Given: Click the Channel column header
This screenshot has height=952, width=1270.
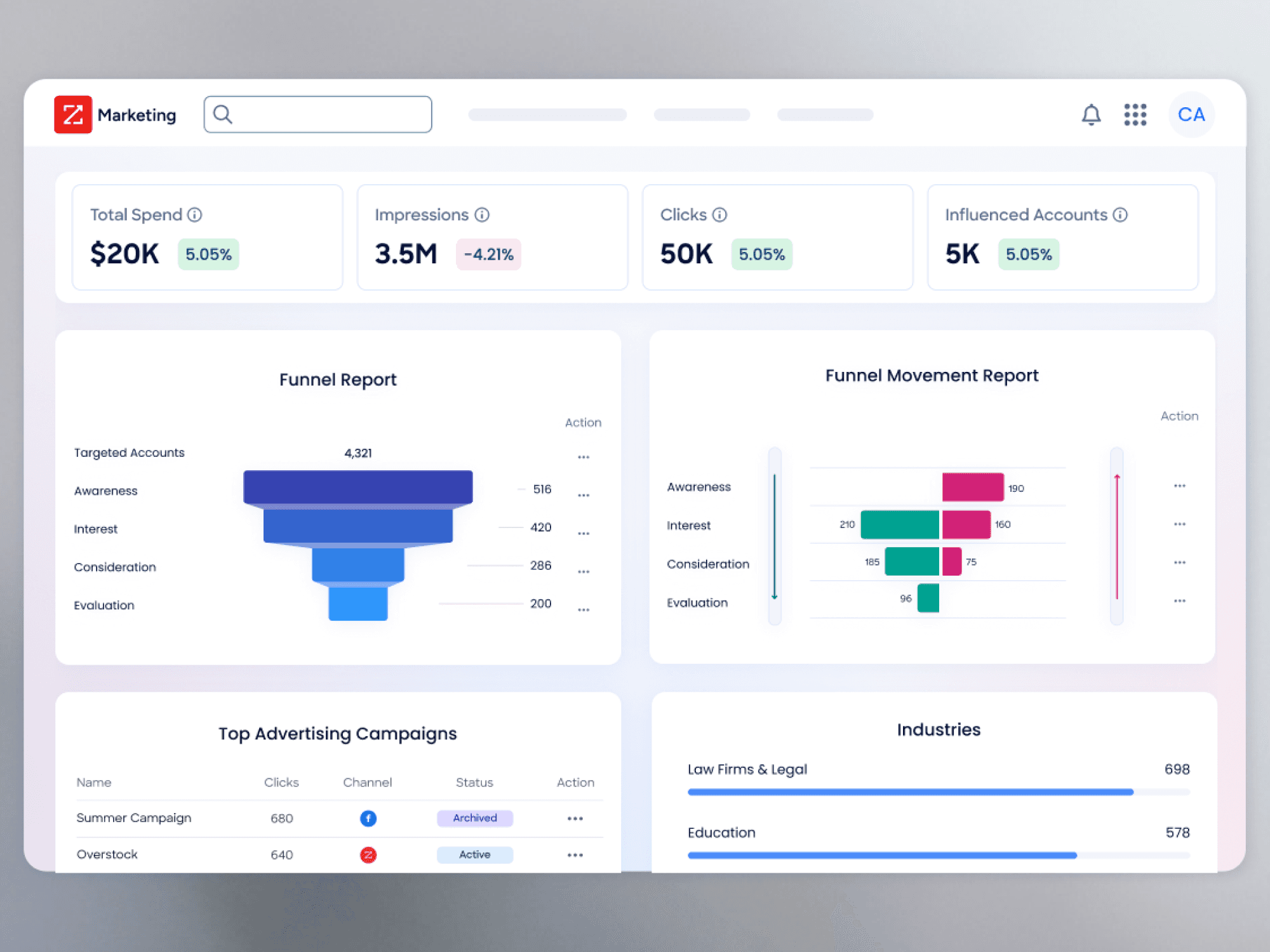Looking at the screenshot, I should click(368, 783).
